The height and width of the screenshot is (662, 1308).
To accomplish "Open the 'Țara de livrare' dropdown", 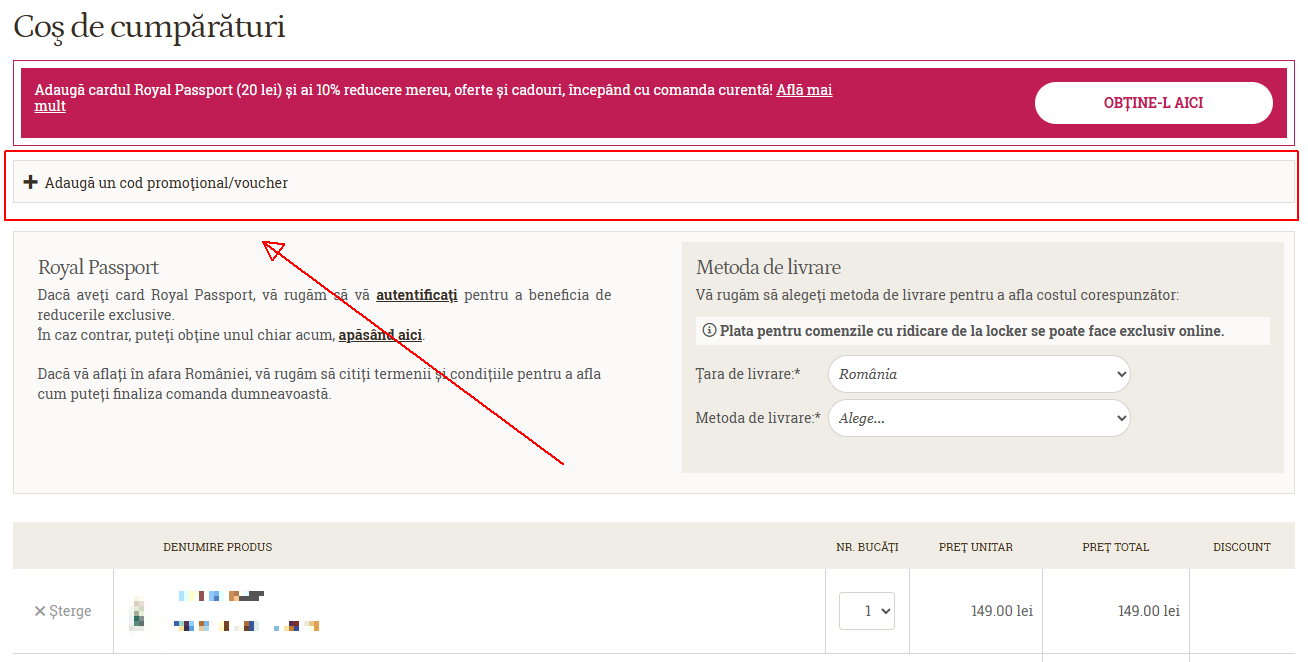I will point(979,374).
